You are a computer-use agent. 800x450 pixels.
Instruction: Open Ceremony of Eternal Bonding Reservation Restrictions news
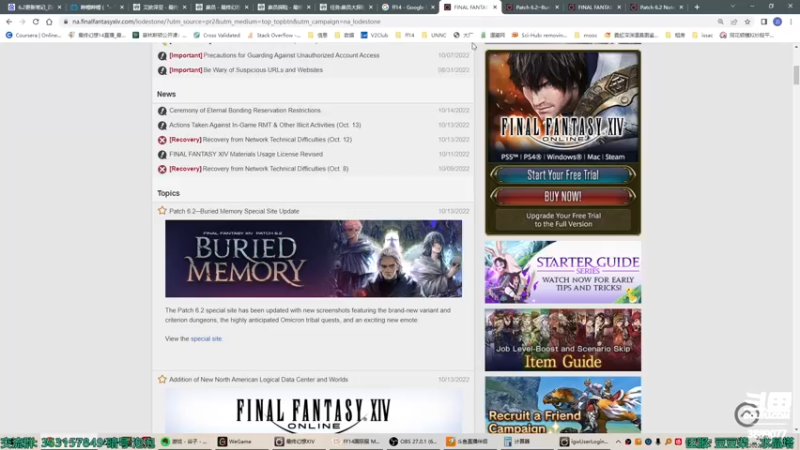pyautogui.click(x=245, y=110)
